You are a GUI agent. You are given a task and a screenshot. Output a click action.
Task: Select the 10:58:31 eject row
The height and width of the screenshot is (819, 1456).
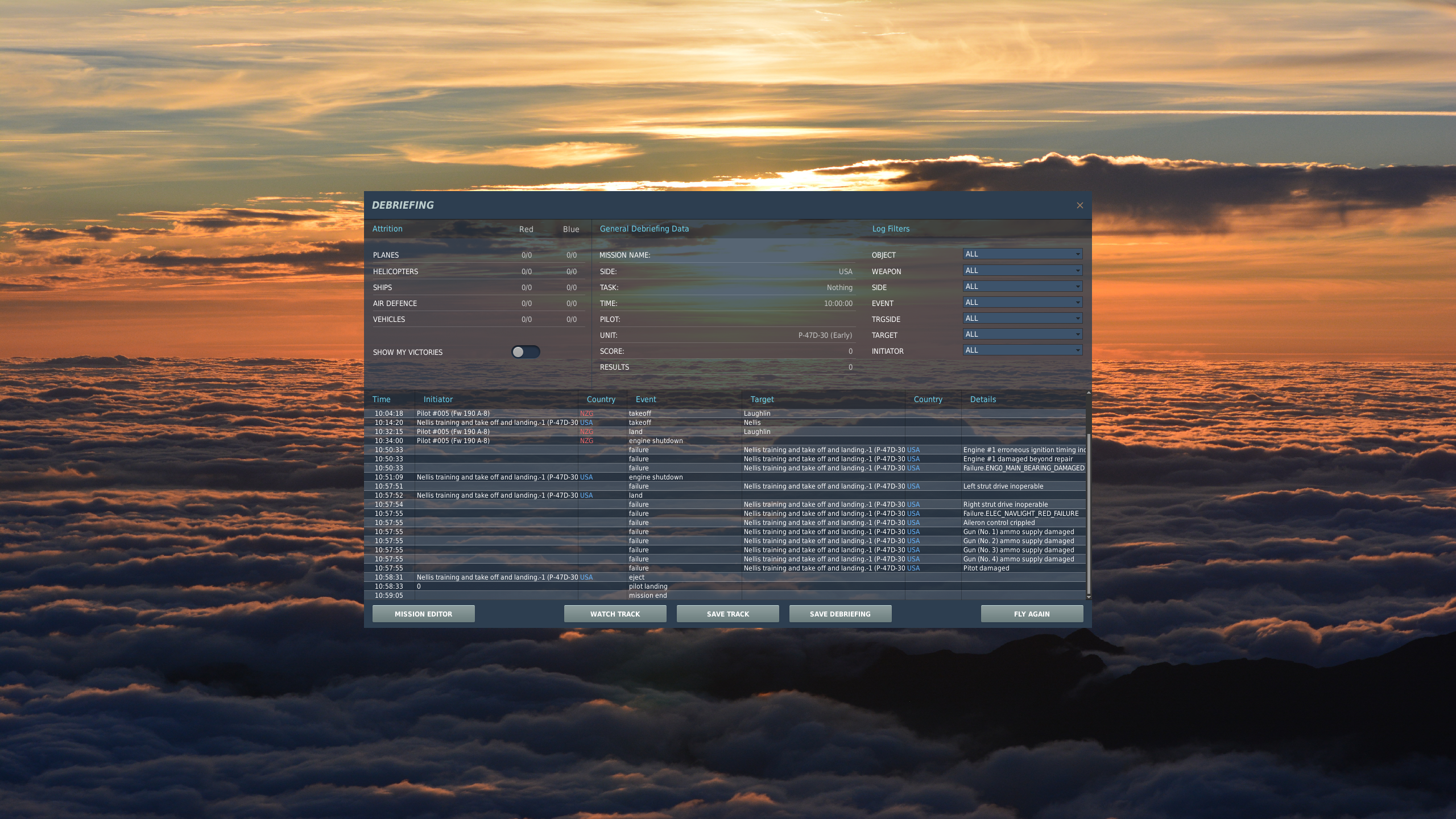(725, 577)
